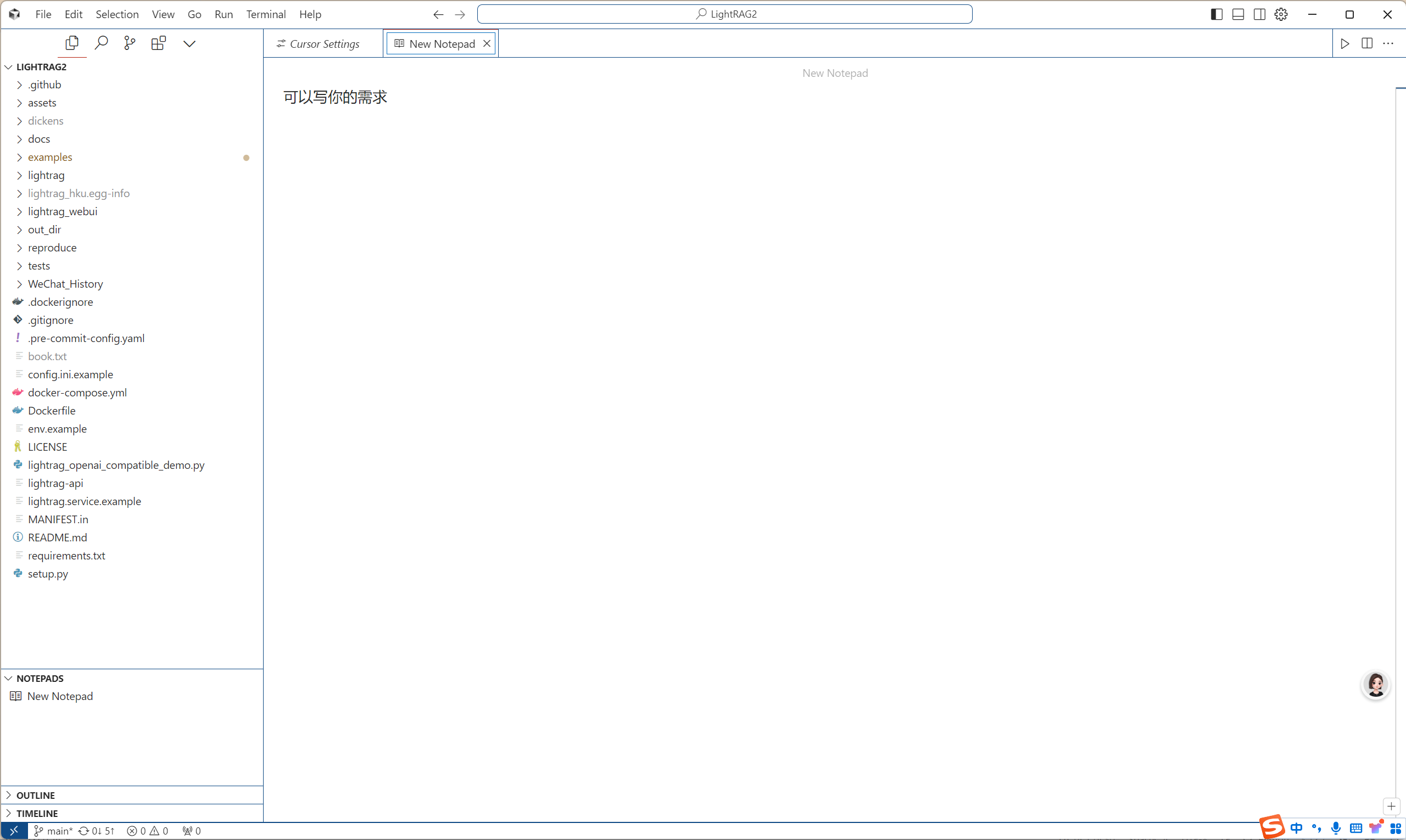The width and height of the screenshot is (1406, 840).
Task: Open the Extensions view icon
Action: (x=159, y=43)
